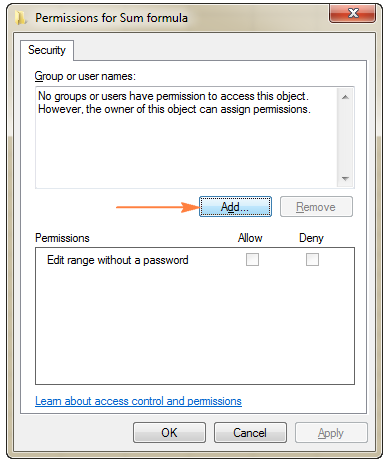Click the scrollbar track in the user names list

click(345, 138)
